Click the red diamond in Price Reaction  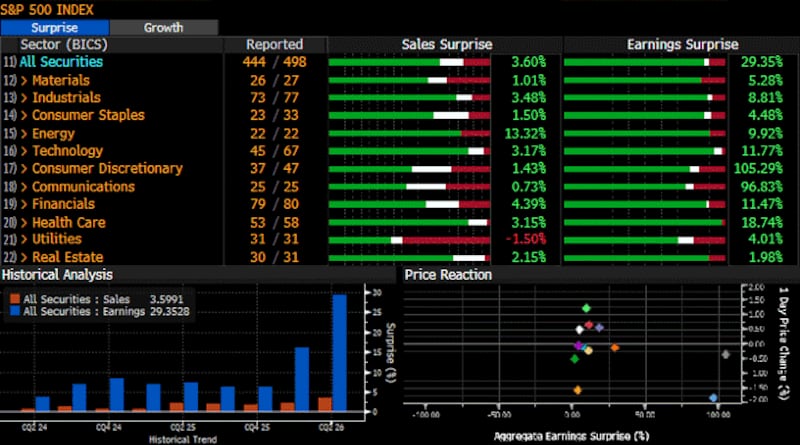(589, 325)
